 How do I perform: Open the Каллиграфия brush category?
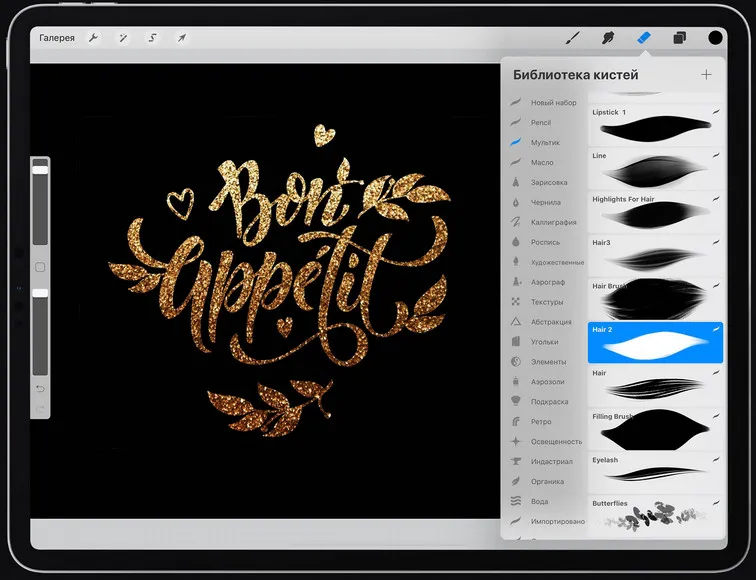pos(553,222)
